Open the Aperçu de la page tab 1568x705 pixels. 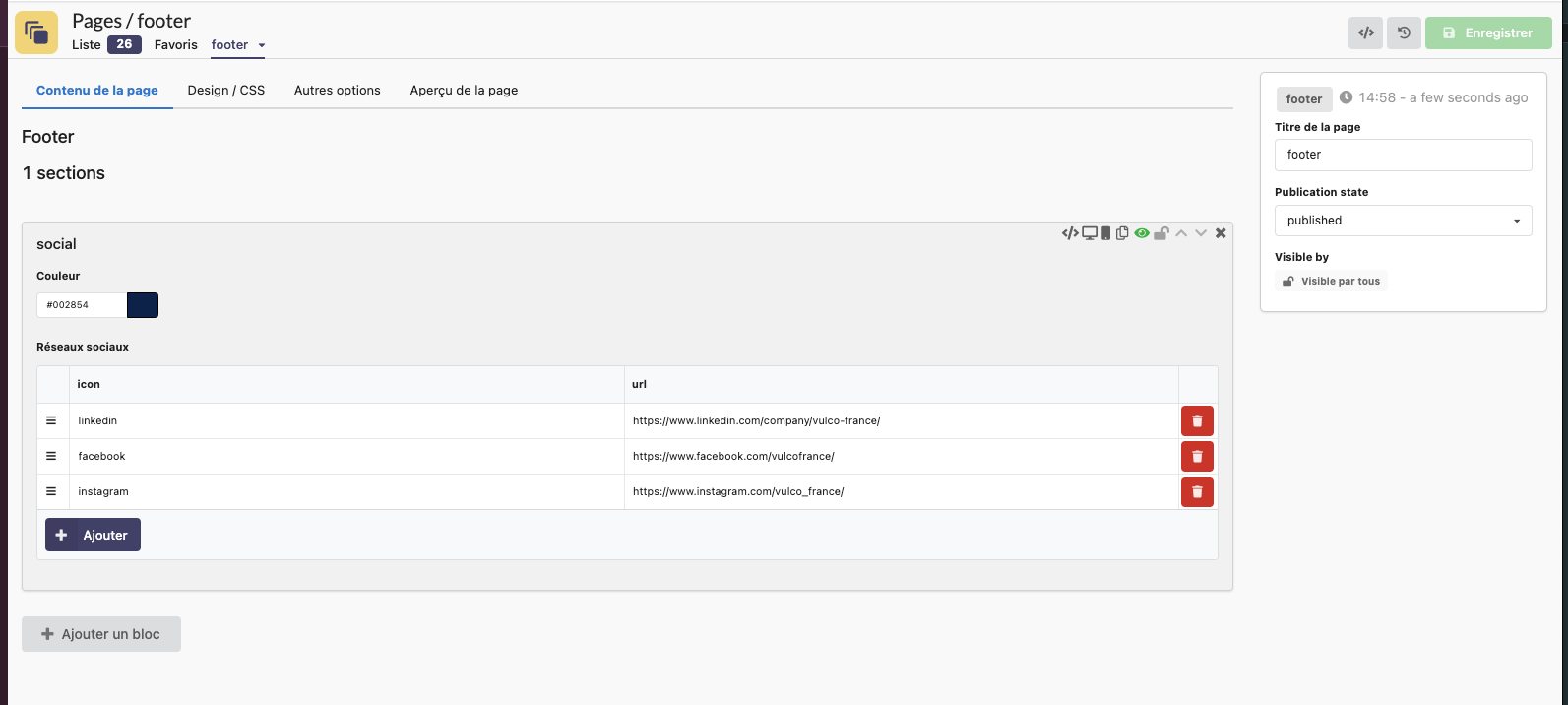coord(464,90)
